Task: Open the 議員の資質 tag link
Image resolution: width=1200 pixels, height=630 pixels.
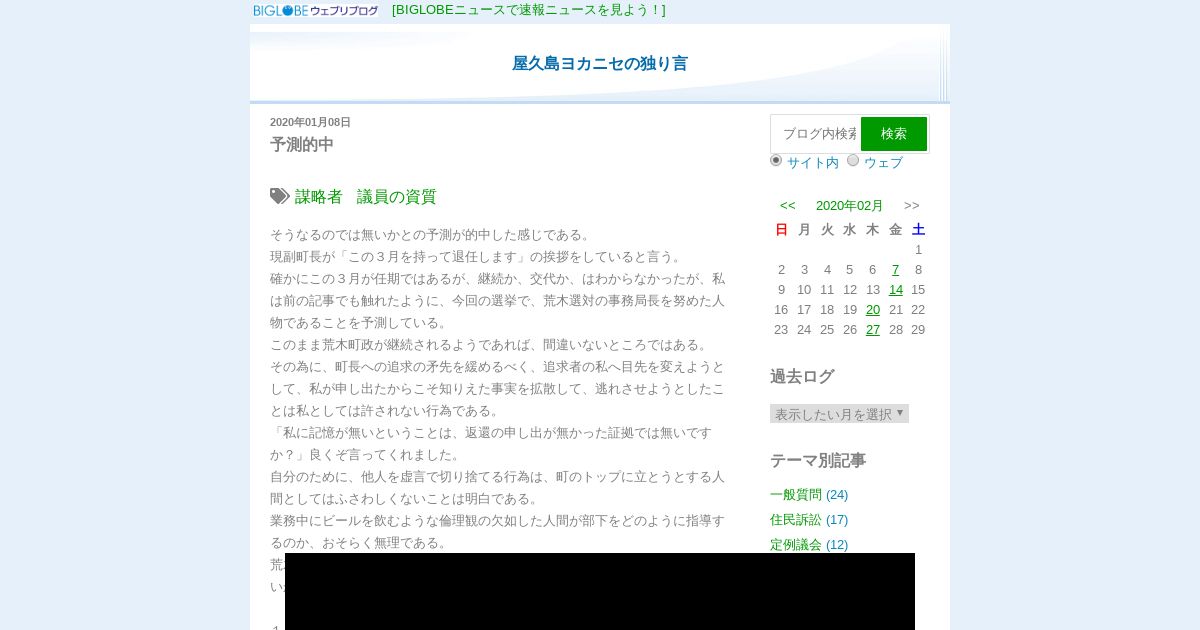Action: point(397,197)
